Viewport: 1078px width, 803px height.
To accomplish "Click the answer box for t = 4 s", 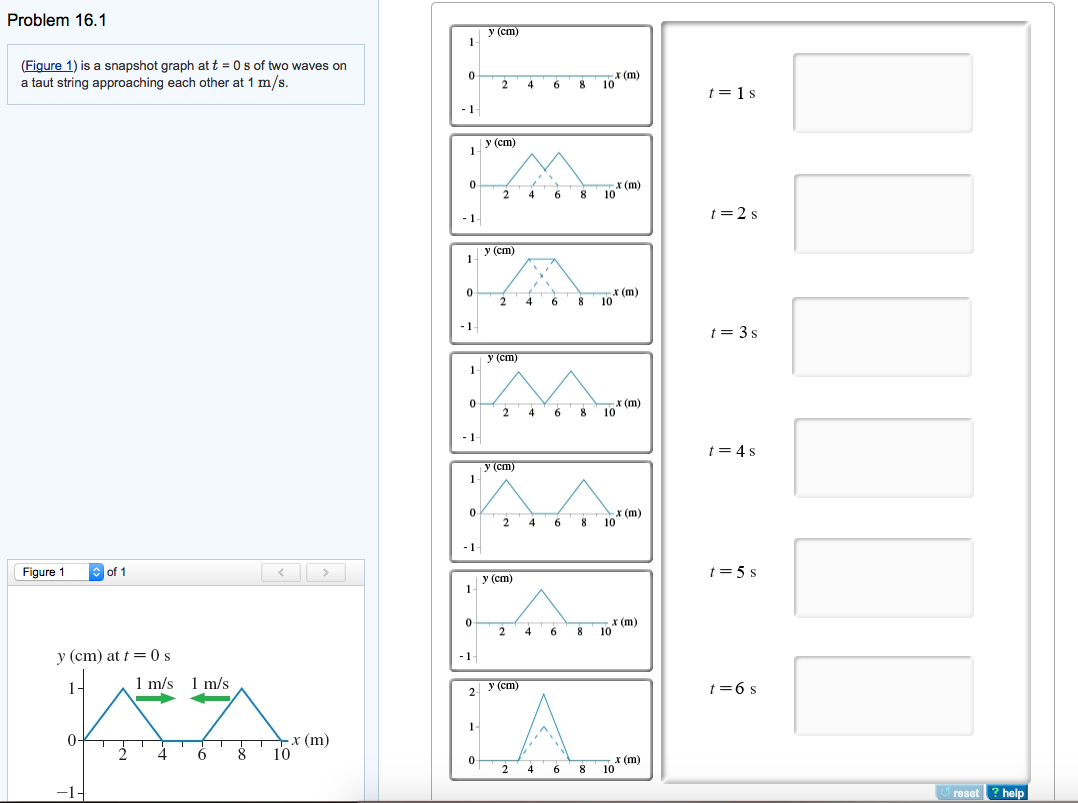I will [x=882, y=457].
